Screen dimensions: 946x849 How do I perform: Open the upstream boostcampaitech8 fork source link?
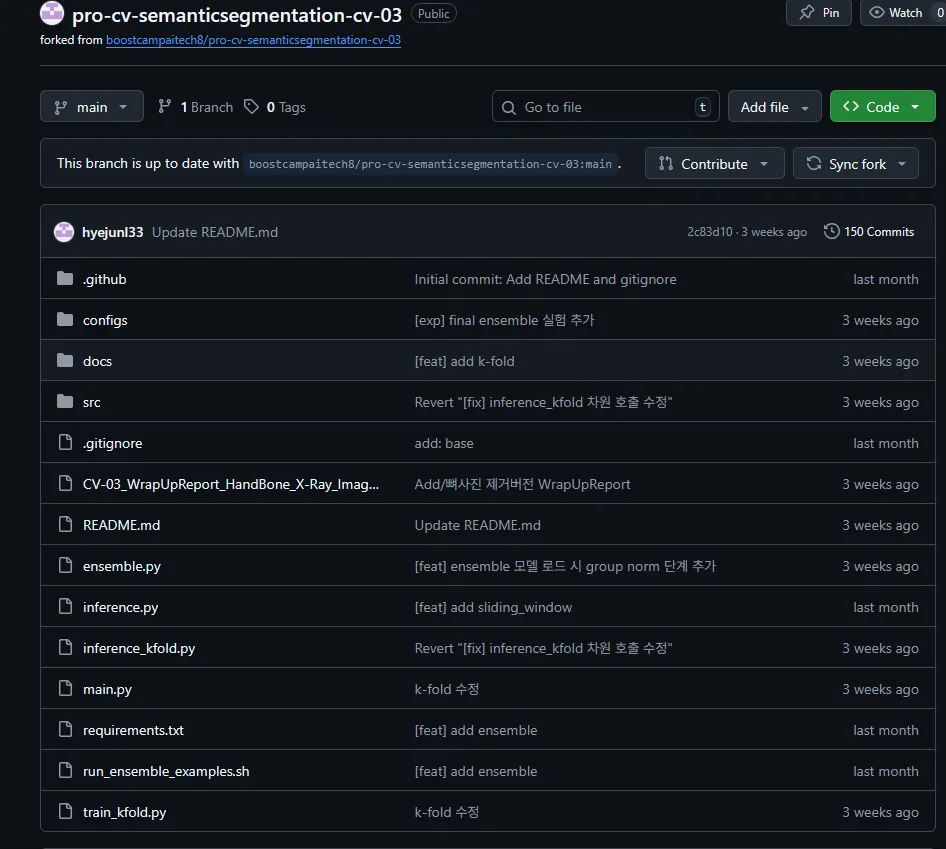click(x=253, y=40)
